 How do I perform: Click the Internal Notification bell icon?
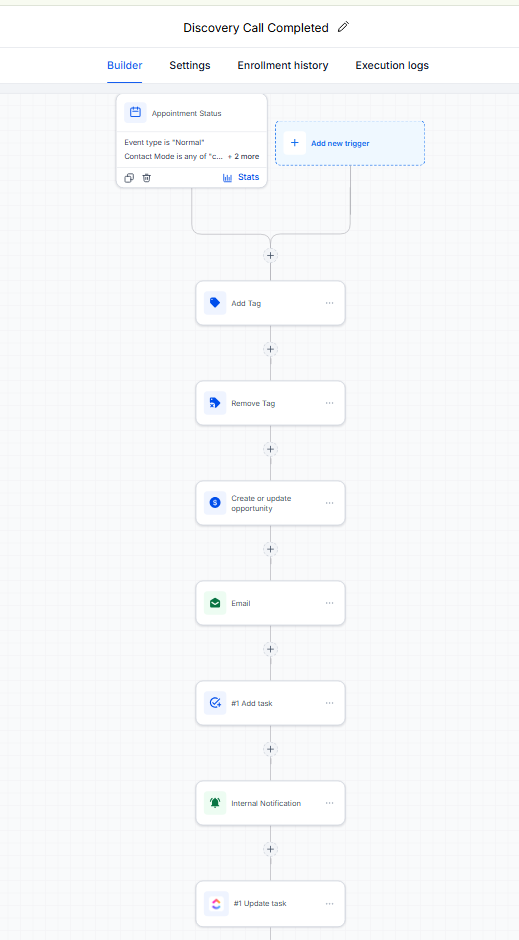215,803
